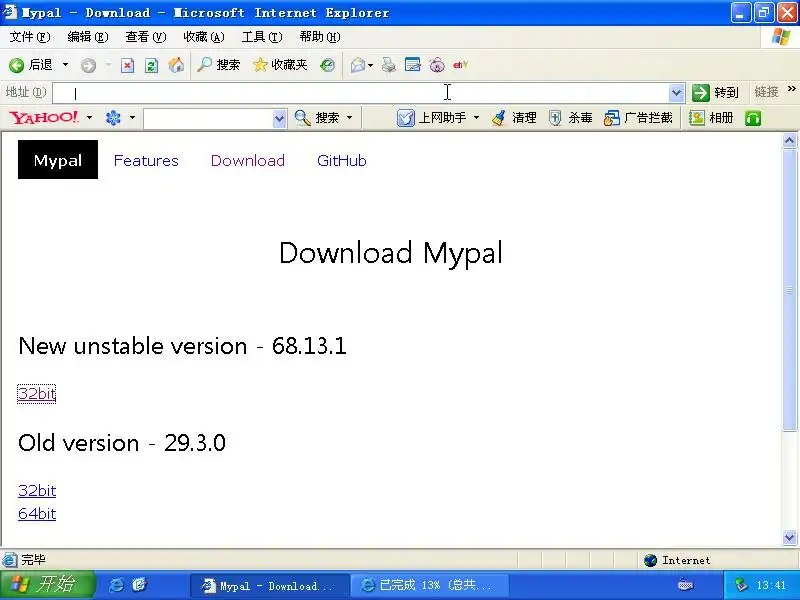Download old version 29.3.0 32bit link
This screenshot has height=600, width=800.
(x=37, y=490)
